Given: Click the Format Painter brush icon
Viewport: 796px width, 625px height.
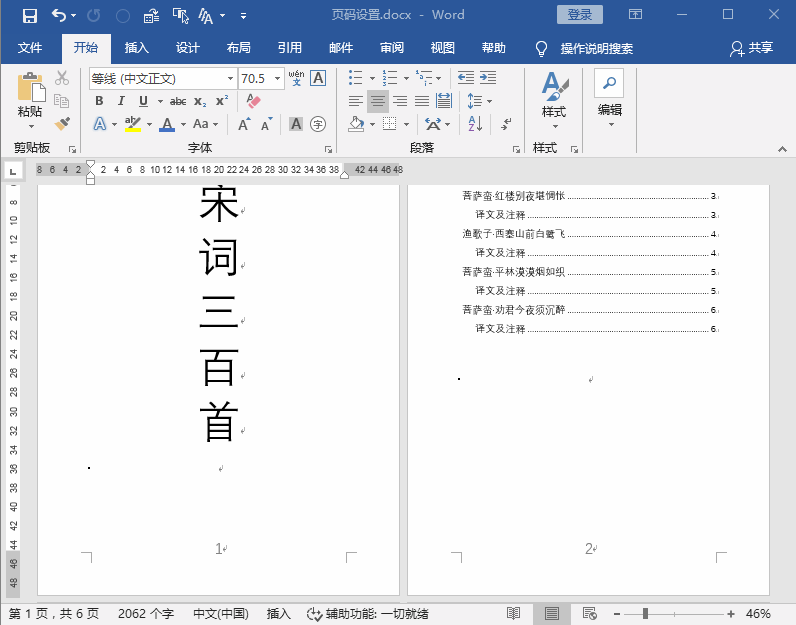Looking at the screenshot, I should 62,123.
